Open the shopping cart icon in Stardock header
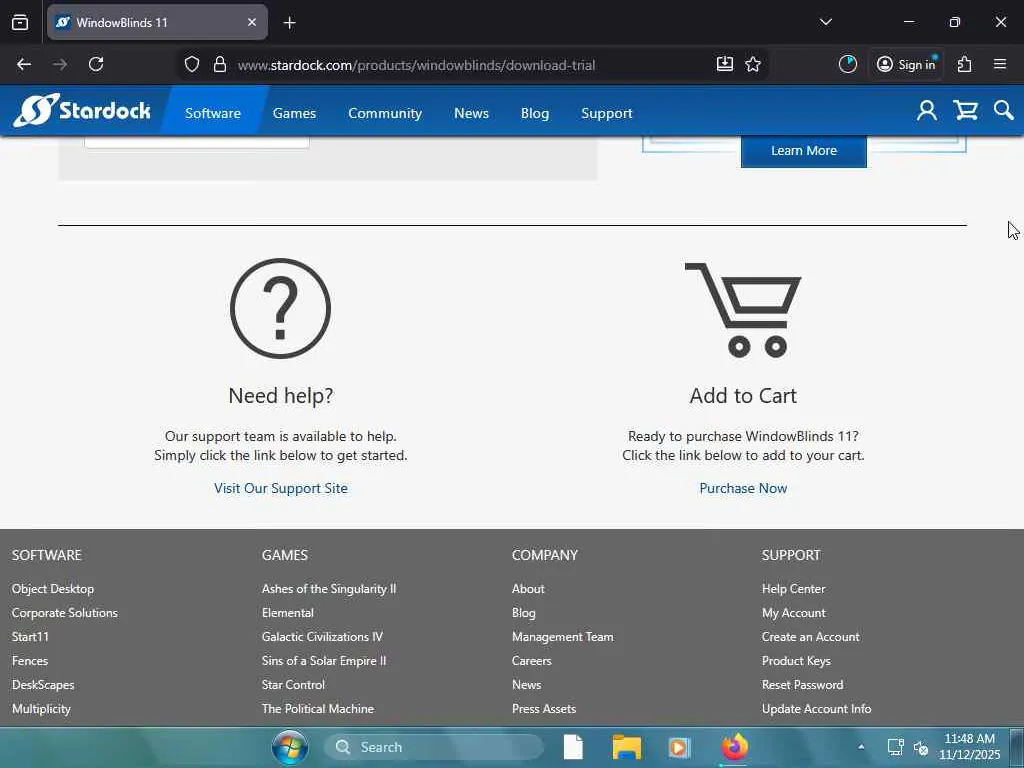The width and height of the screenshot is (1024, 768). coord(965,110)
